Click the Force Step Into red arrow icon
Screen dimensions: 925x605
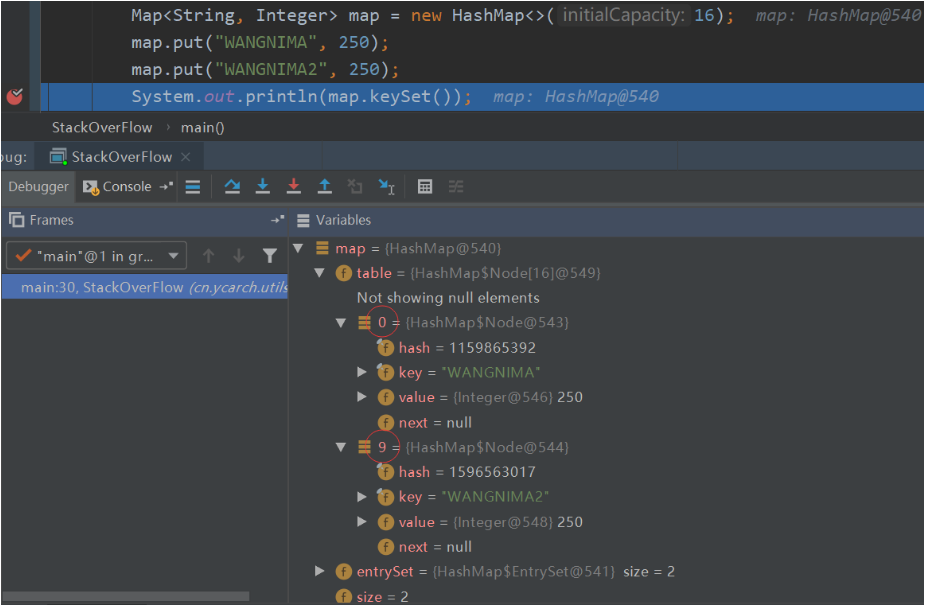tap(294, 186)
